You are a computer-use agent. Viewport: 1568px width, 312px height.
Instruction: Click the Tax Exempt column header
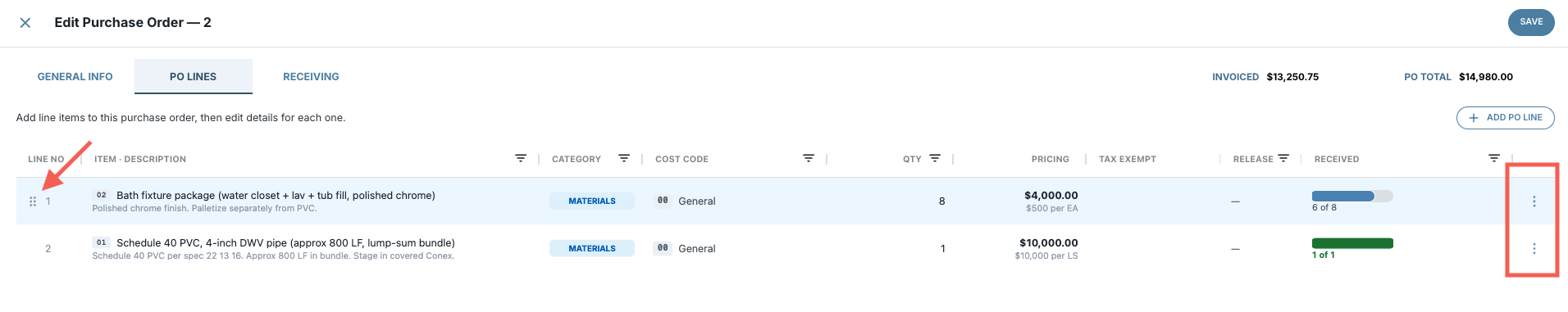[x=1128, y=159]
